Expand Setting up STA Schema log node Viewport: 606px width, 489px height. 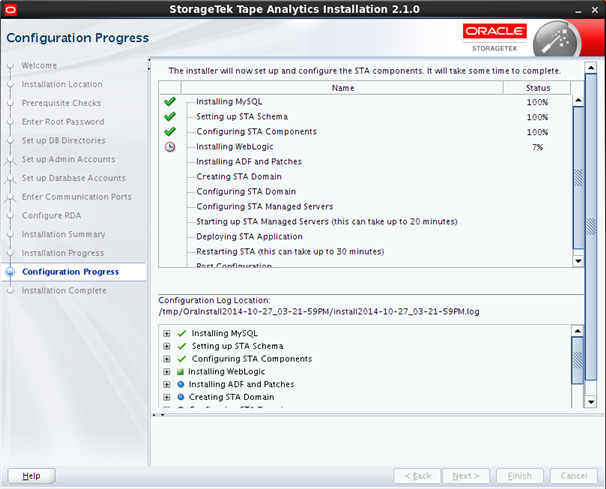coord(167,346)
